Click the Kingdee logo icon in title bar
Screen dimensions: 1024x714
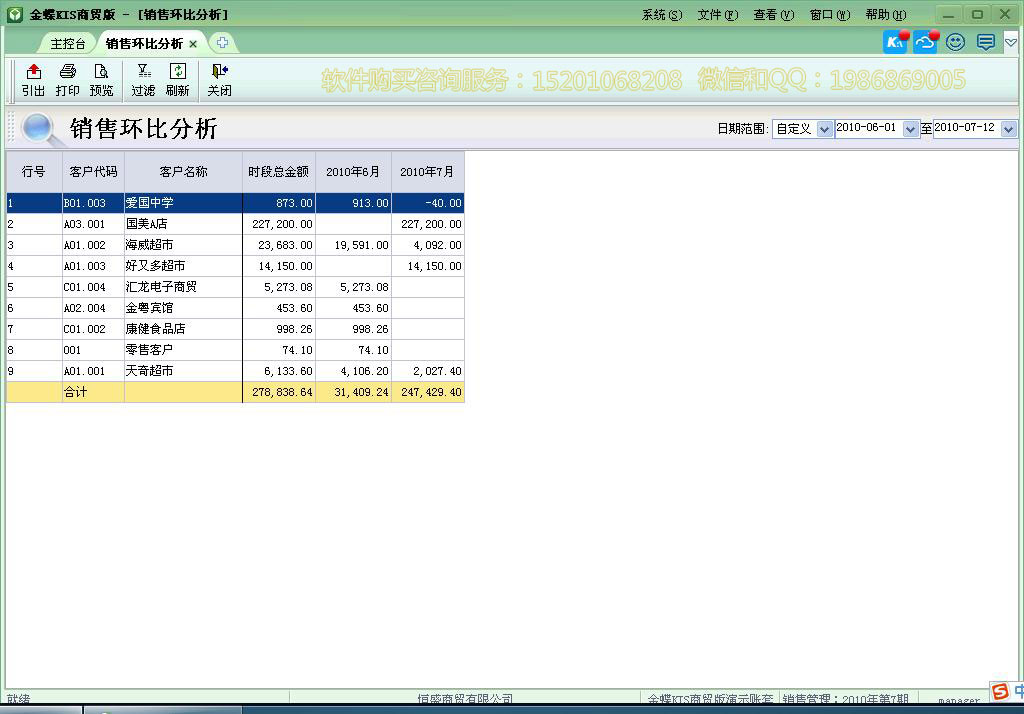tap(13, 13)
